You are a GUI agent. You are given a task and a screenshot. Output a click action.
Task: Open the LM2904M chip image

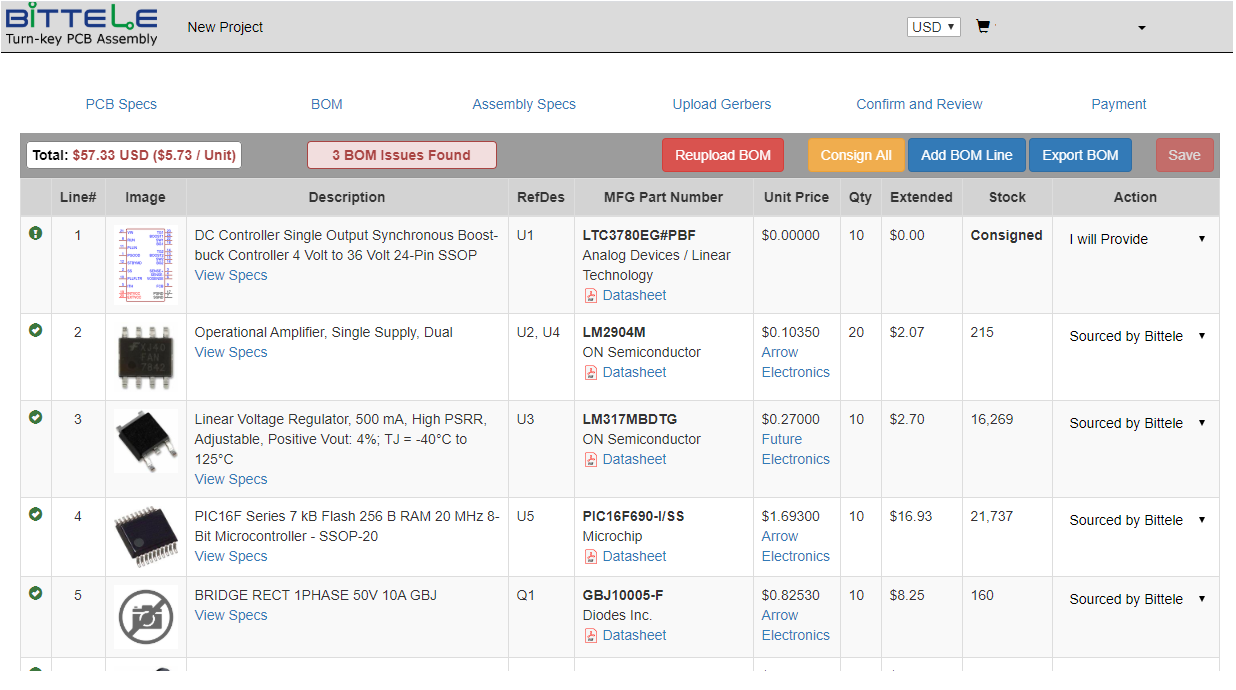pyautogui.click(x=146, y=356)
